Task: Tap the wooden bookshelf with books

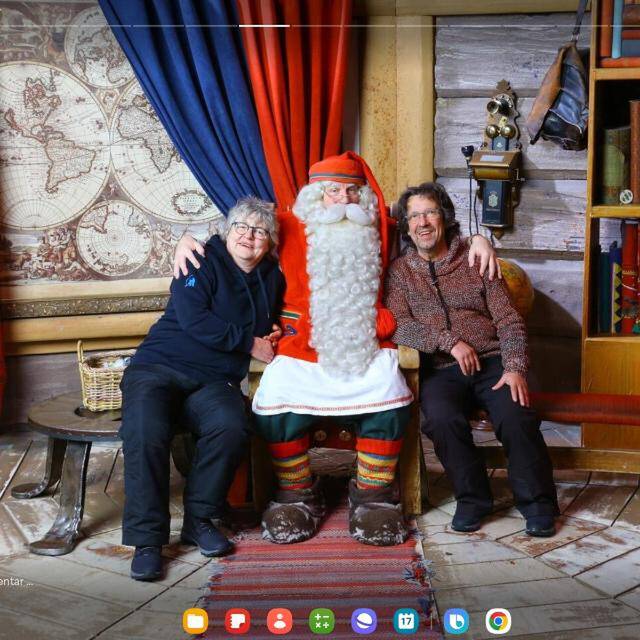Action: 612,200
